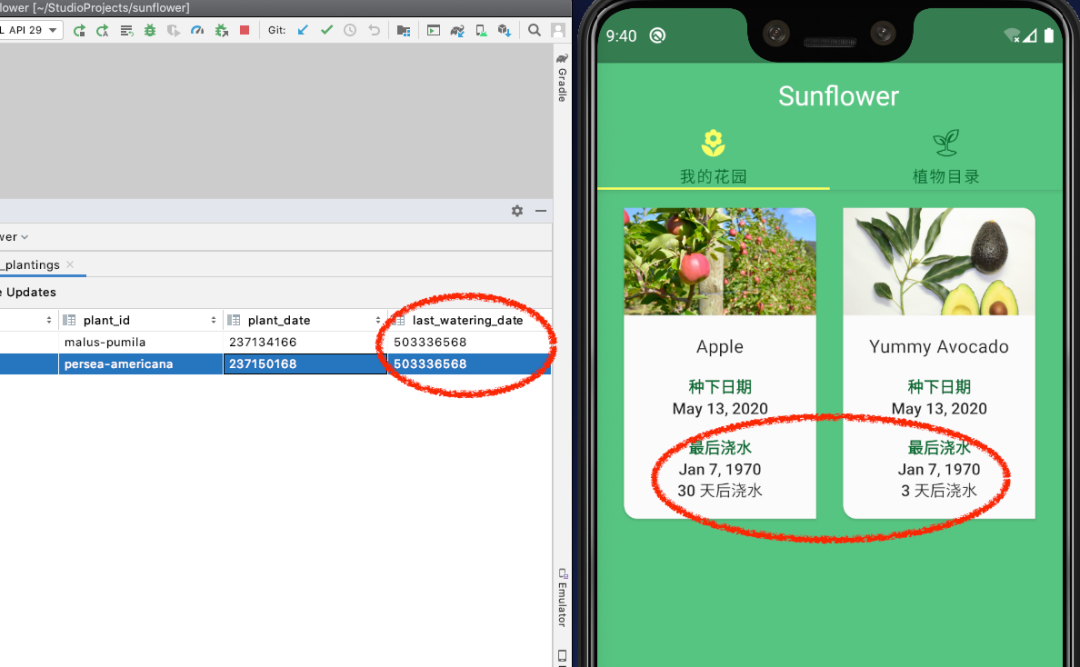Screen dimensions: 1080x667
Task: Sort by last_watering_date column header
Action: click(x=470, y=320)
